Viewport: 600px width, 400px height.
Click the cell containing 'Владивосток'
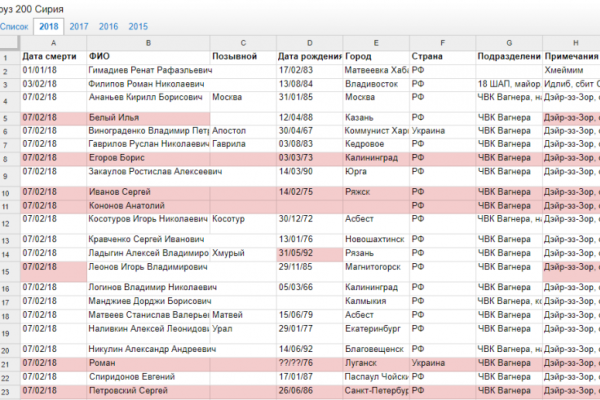[374, 85]
